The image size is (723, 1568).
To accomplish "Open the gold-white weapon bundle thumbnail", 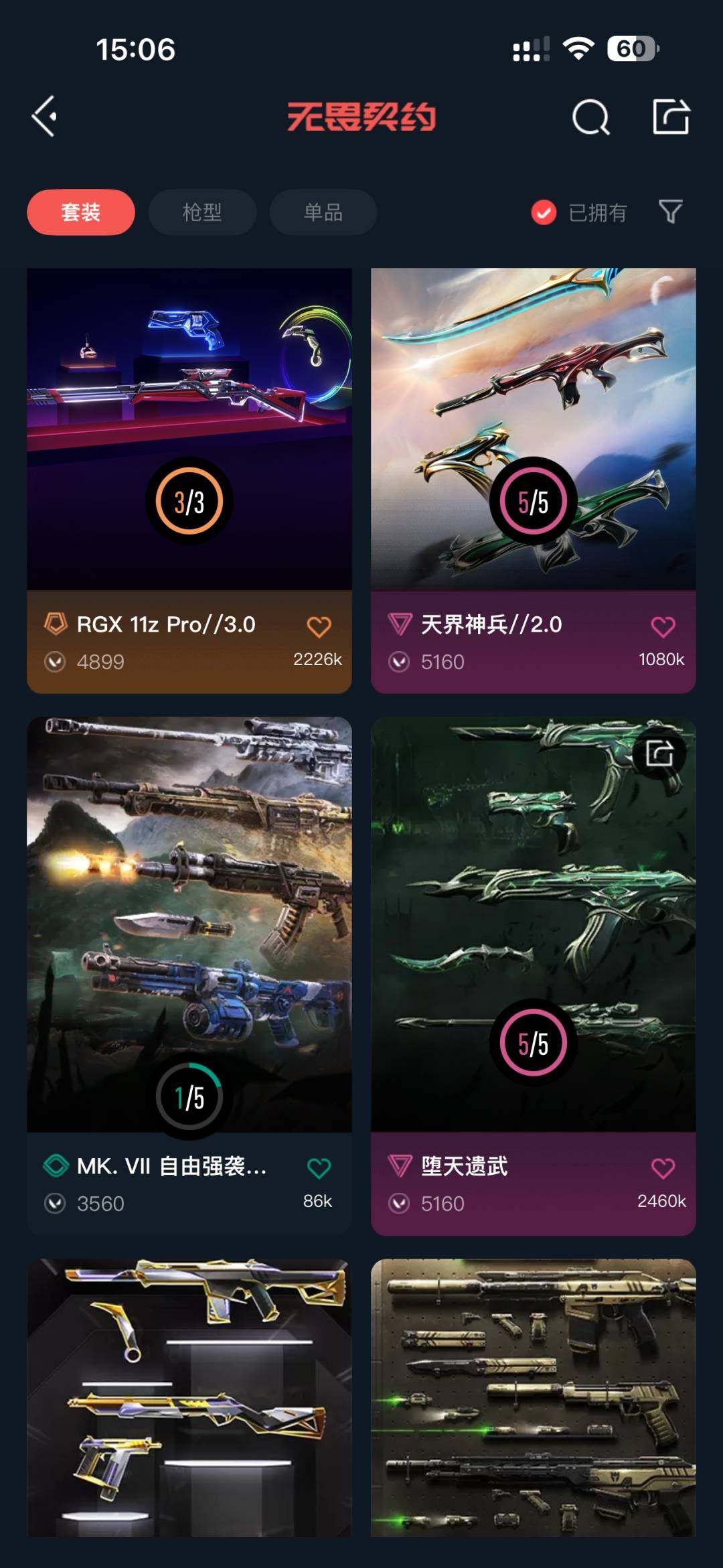I will (189, 1398).
